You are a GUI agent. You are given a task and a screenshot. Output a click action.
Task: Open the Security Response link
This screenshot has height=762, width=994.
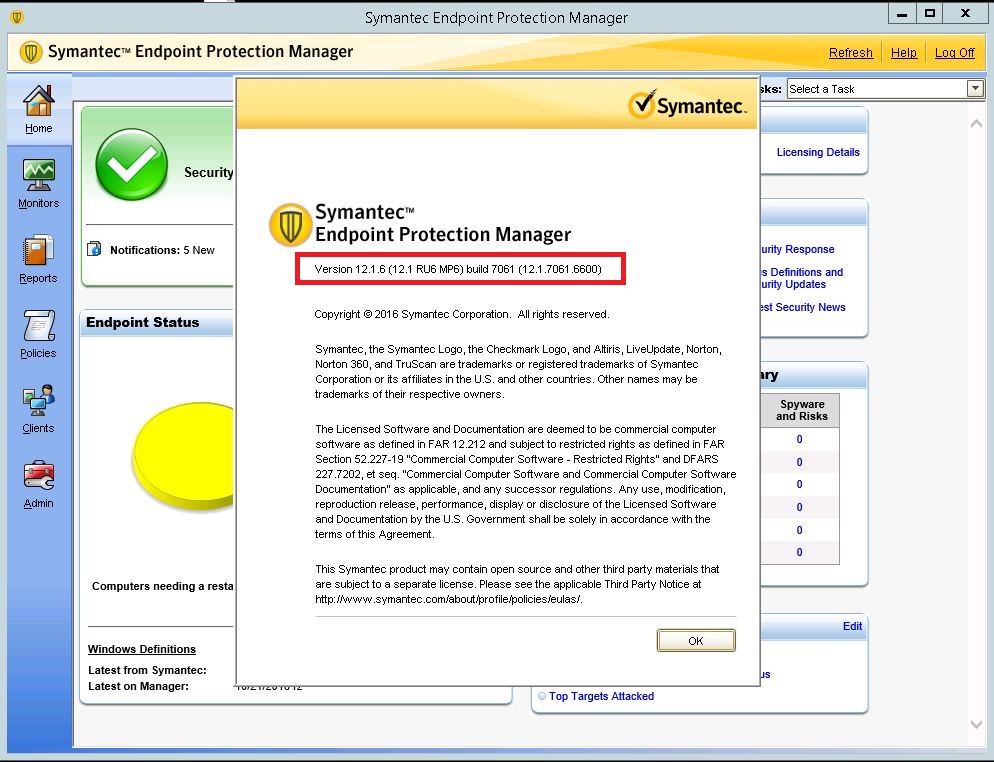pyautogui.click(x=797, y=249)
